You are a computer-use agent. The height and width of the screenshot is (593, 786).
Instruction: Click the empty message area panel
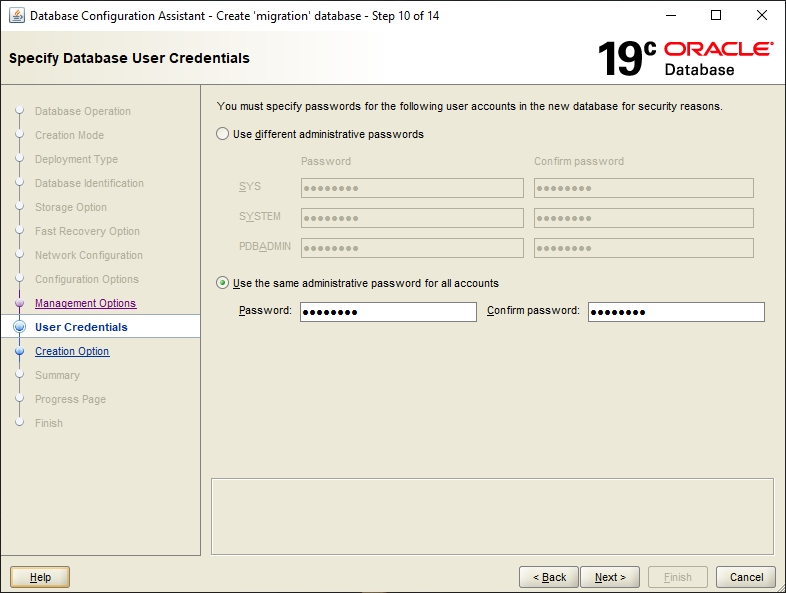click(x=492, y=515)
